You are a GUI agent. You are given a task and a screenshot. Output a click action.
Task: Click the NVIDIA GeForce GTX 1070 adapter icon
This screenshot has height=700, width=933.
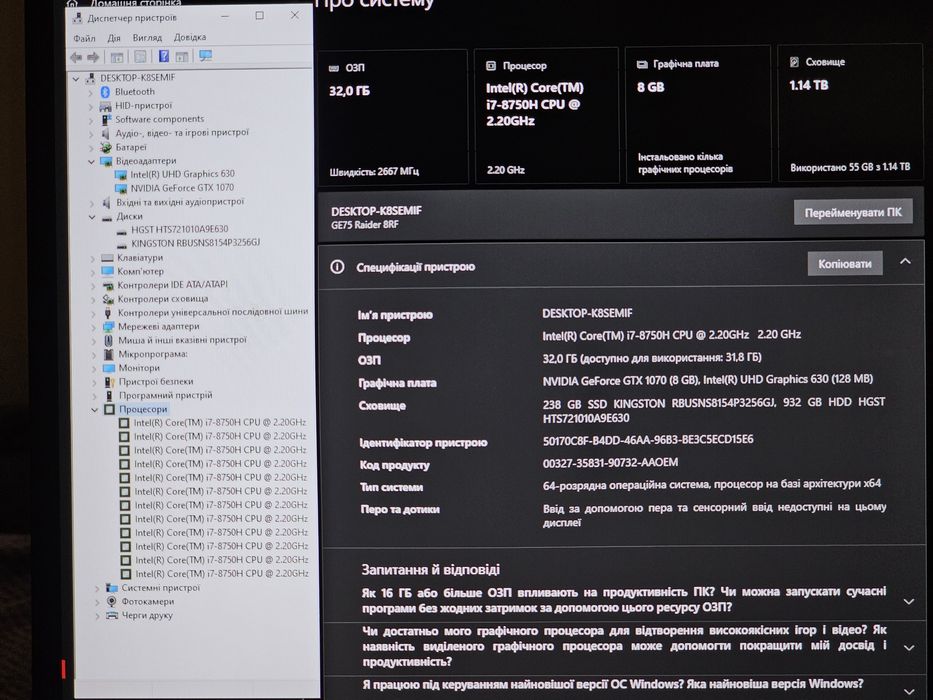[x=121, y=189]
